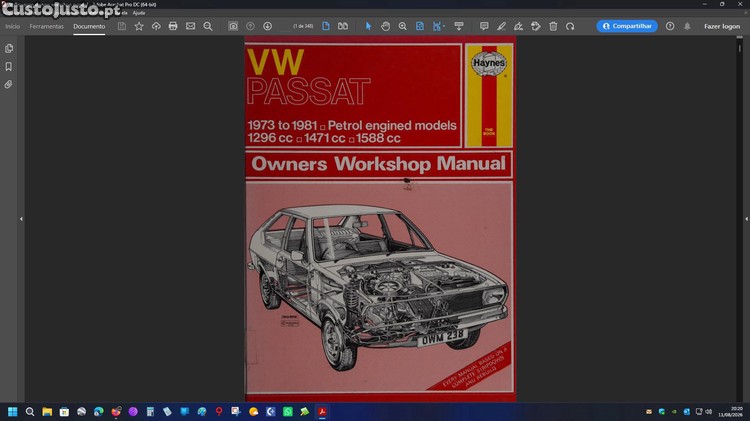The width and height of the screenshot is (750, 421).
Task: Upload the file to the cloud
Action: click(156, 26)
